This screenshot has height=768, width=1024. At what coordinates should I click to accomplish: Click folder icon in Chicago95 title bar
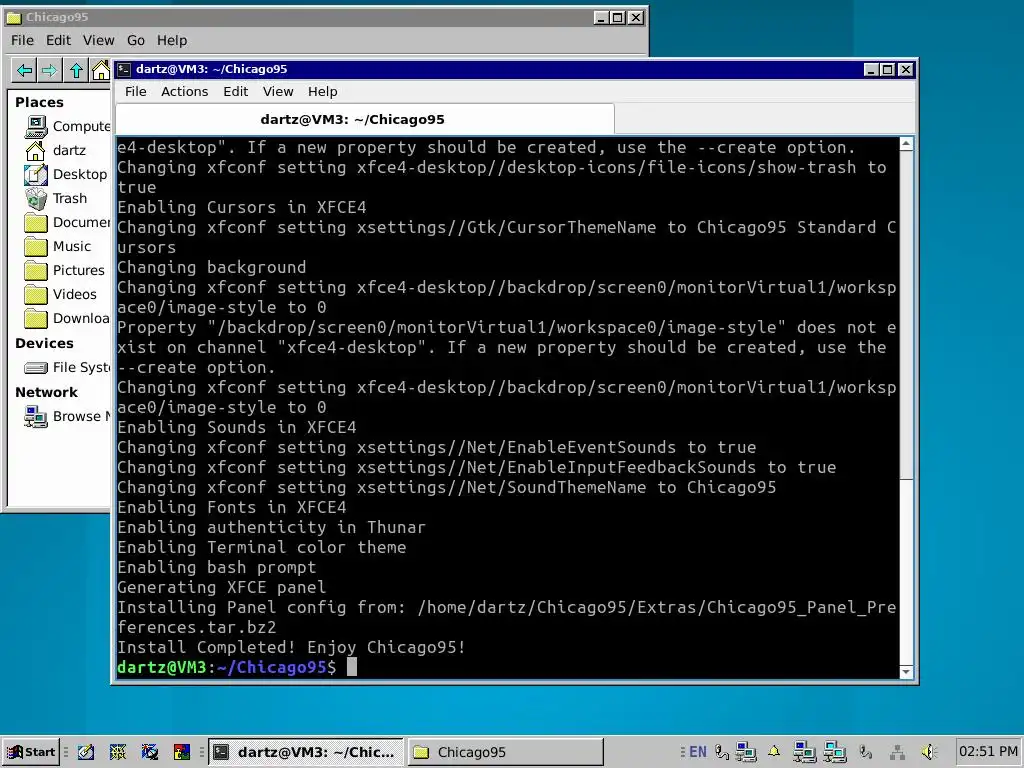click(14, 18)
